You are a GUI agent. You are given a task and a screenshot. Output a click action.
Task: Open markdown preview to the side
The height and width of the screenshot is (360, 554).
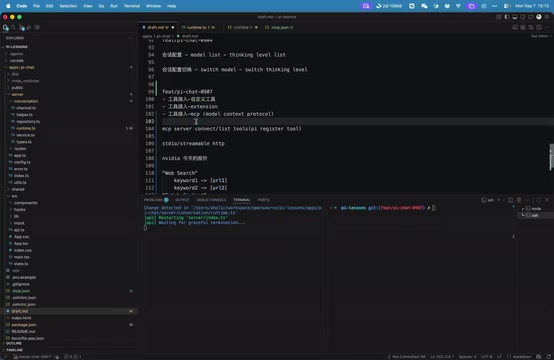point(515,27)
